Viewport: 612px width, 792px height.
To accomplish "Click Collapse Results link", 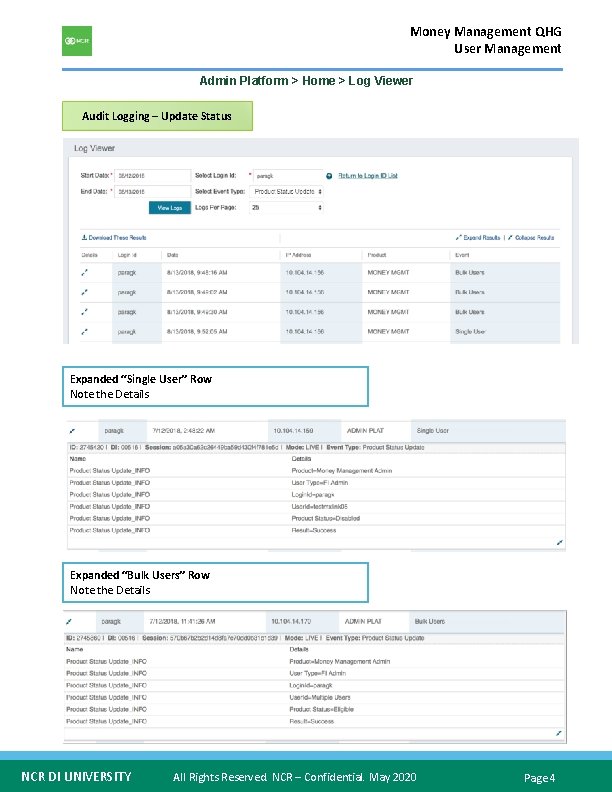I will coord(531,237).
